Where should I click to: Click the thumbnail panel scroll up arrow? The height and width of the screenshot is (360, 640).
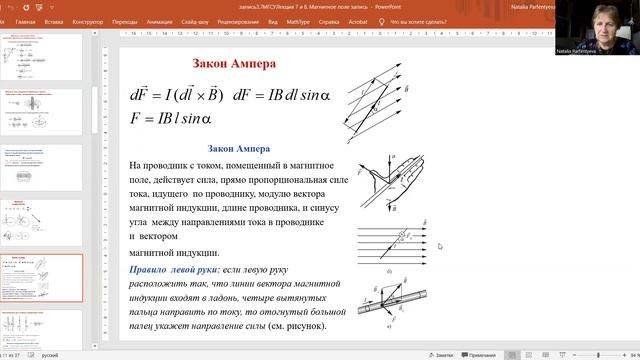(x=95, y=33)
